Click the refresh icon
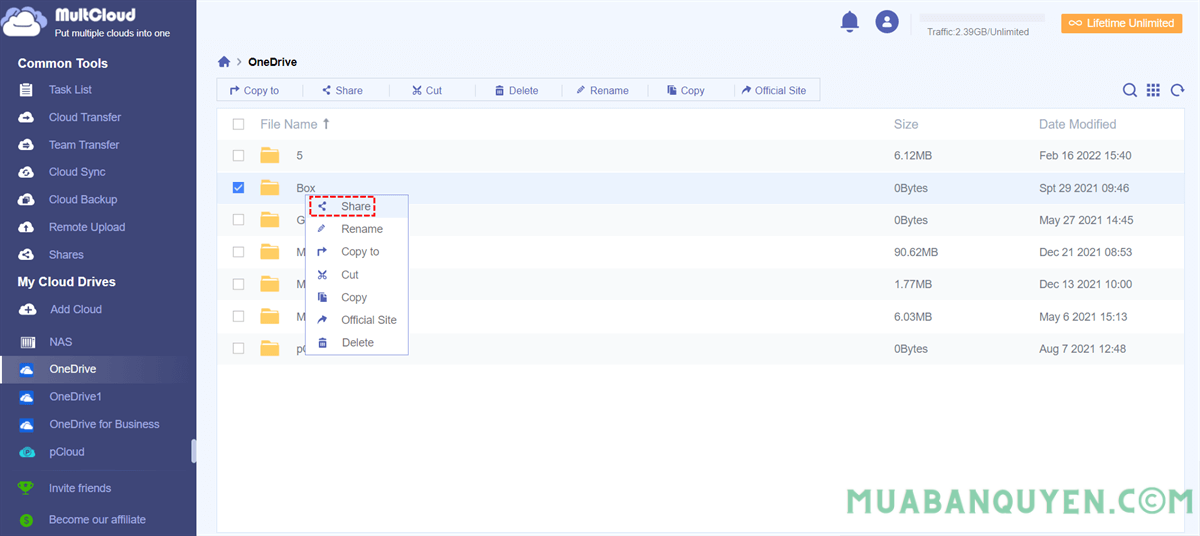Viewport: 1200px width, 536px height. 1177,90
